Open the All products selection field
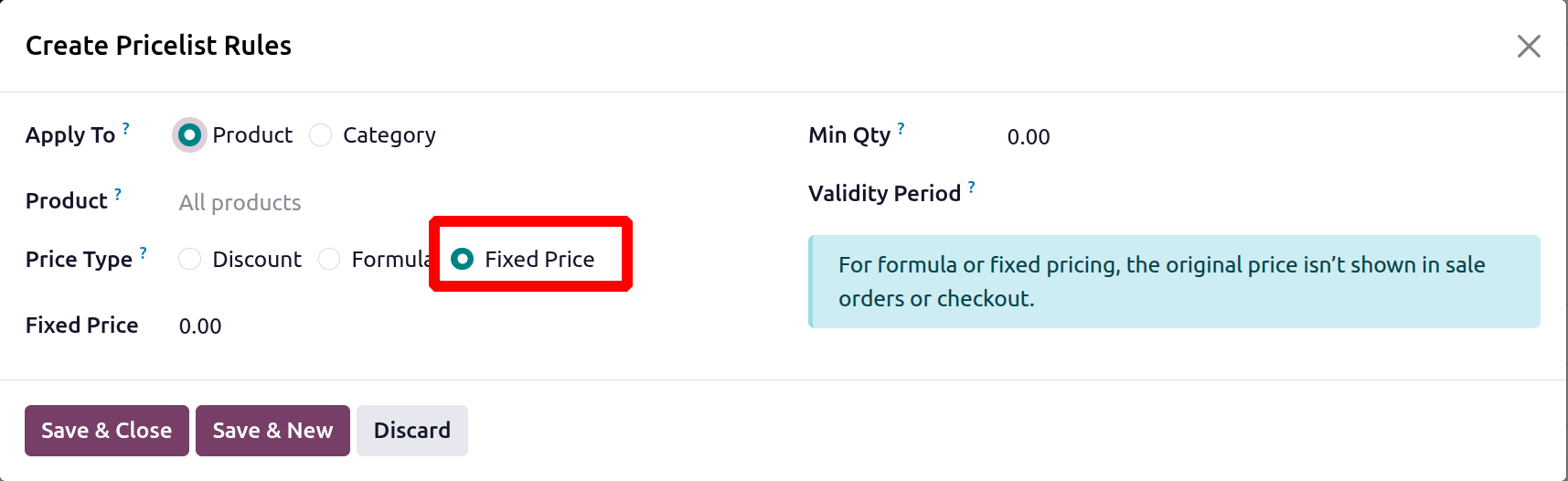Viewport: 1568px width, 481px height. point(366,202)
